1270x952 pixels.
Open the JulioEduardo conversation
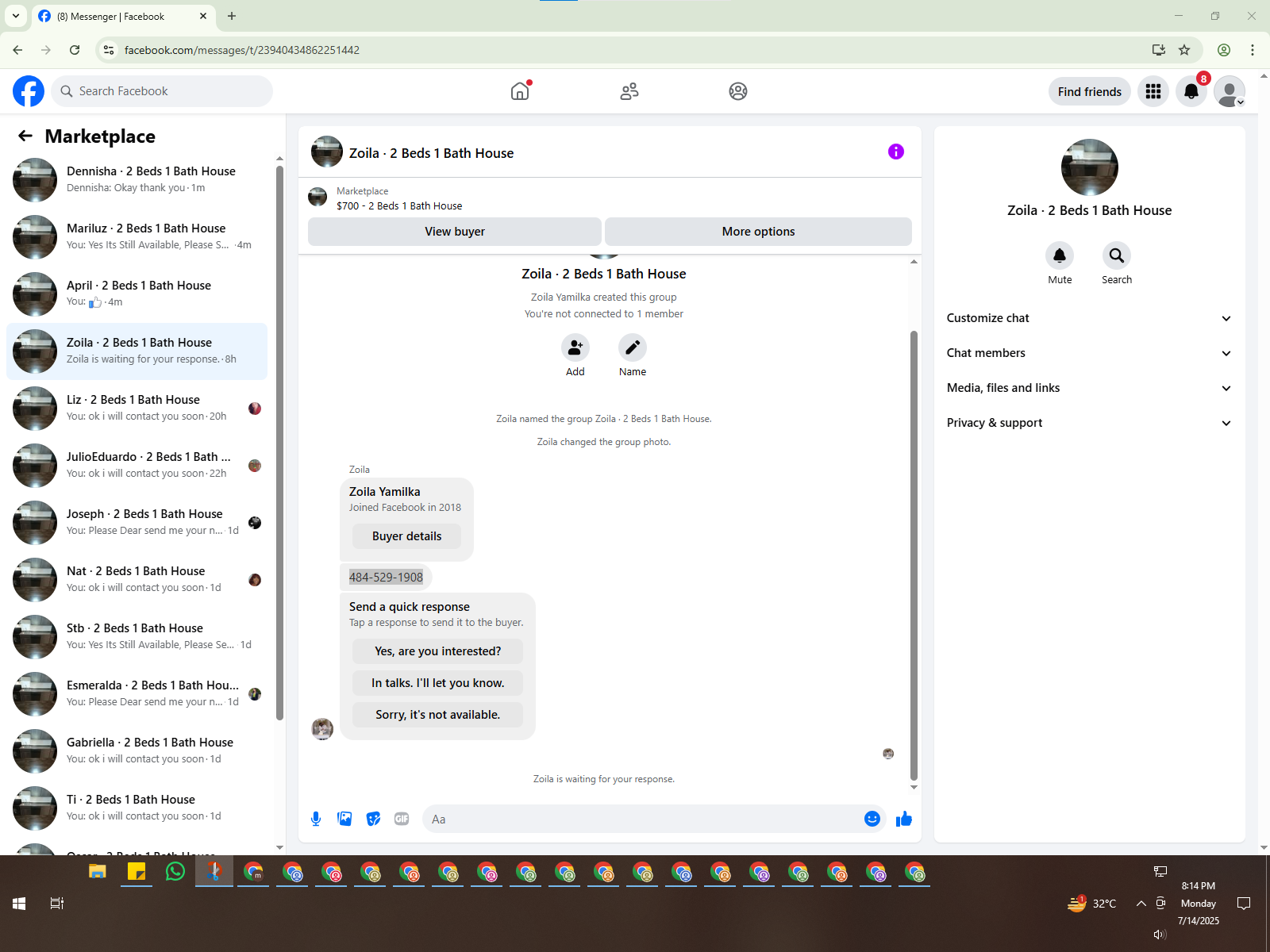pyautogui.click(x=137, y=466)
